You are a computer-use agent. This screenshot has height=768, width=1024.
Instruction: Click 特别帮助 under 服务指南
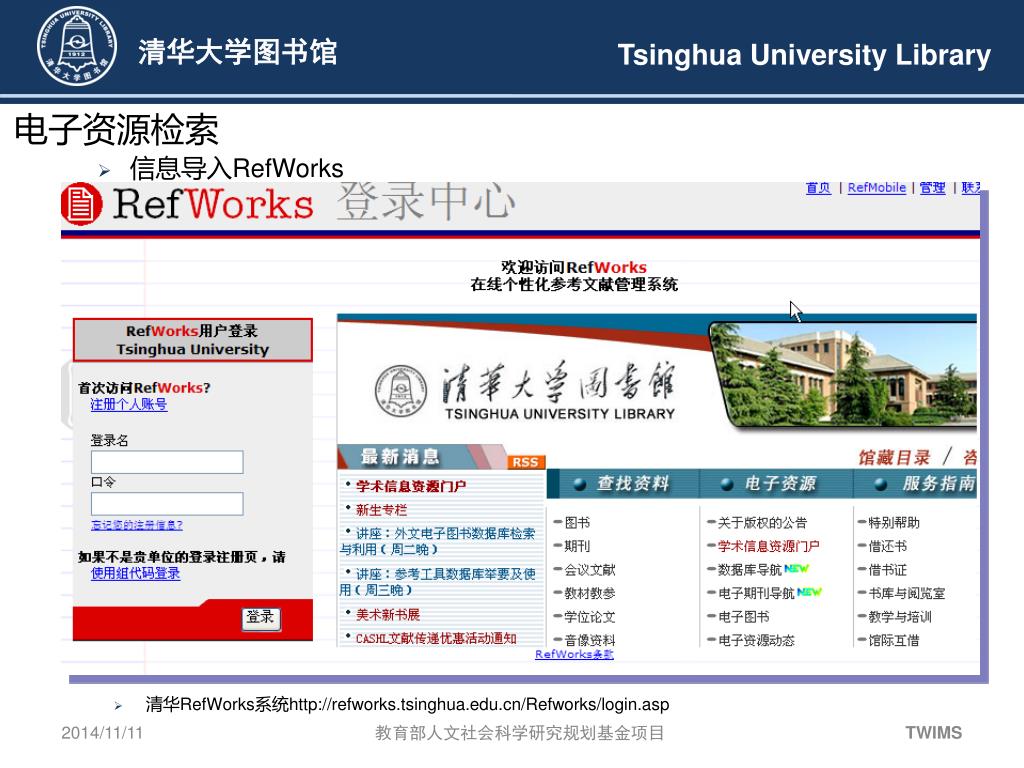[894, 522]
